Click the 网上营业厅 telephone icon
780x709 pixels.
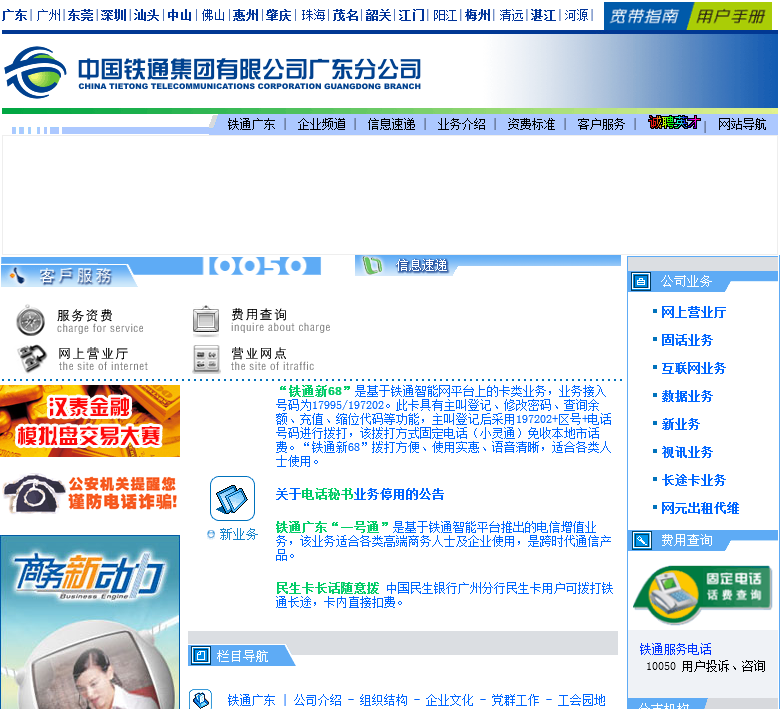pyautogui.click(x=32, y=359)
